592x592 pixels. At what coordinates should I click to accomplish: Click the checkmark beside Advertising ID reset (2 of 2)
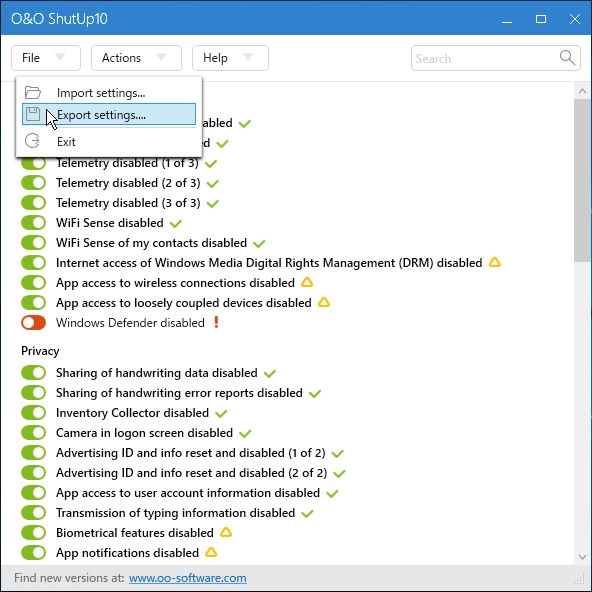click(x=339, y=474)
